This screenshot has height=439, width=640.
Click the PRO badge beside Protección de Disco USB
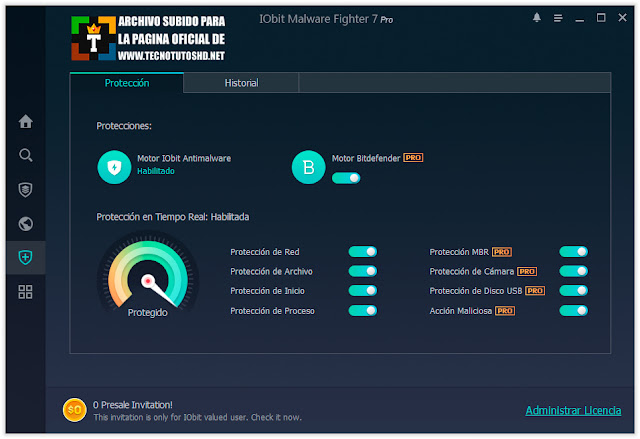[535, 290]
